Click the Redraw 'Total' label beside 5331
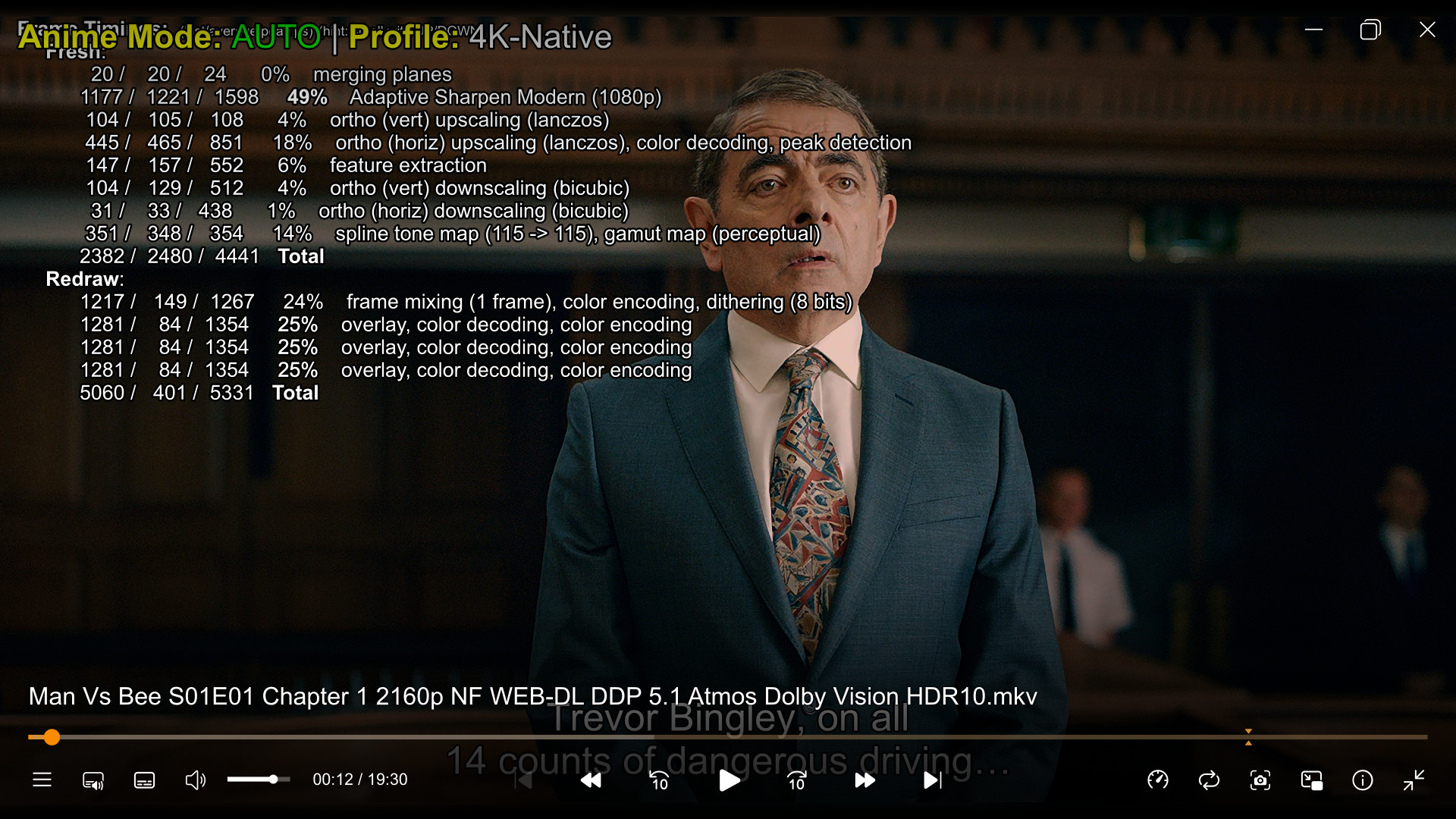The image size is (1456, 819). (296, 393)
